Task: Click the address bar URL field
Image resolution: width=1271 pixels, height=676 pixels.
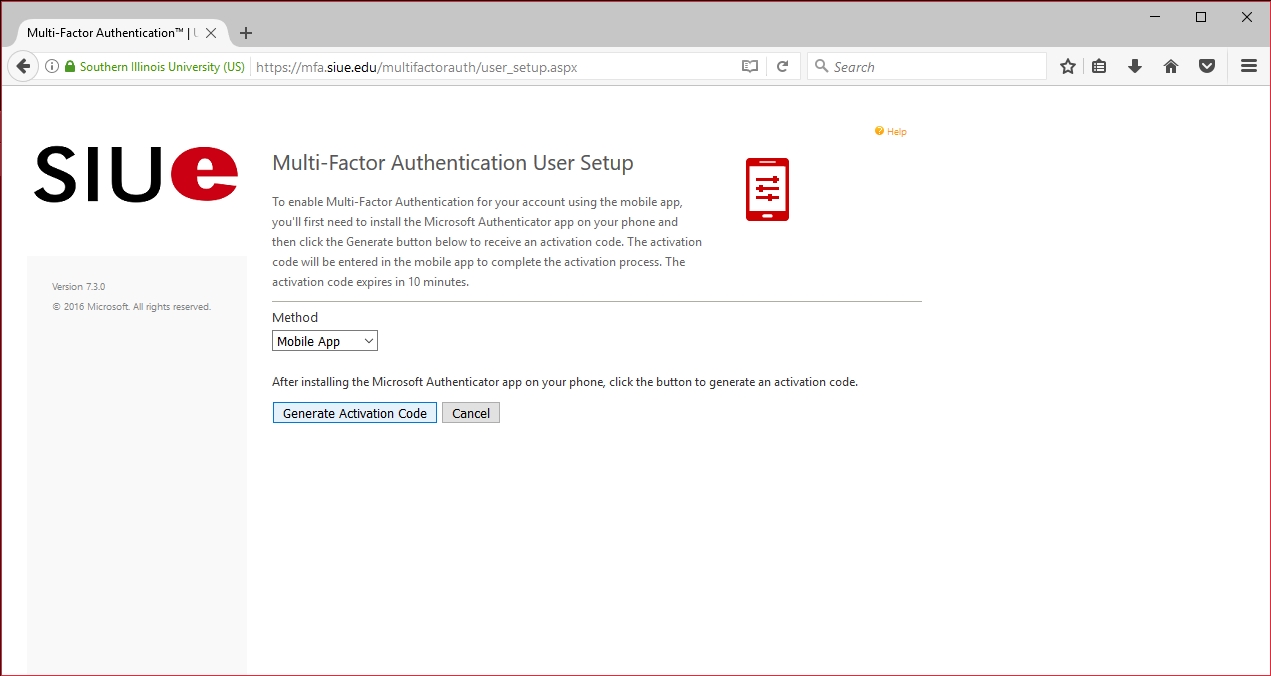Action: (490, 67)
